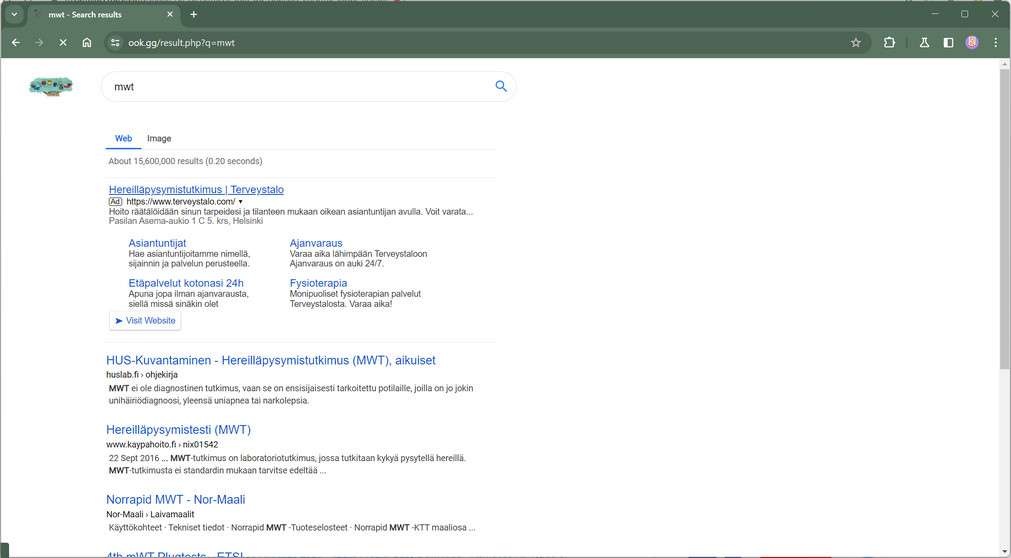The image size is (1011, 558).
Task: Click the results count text
Action: [185, 161]
